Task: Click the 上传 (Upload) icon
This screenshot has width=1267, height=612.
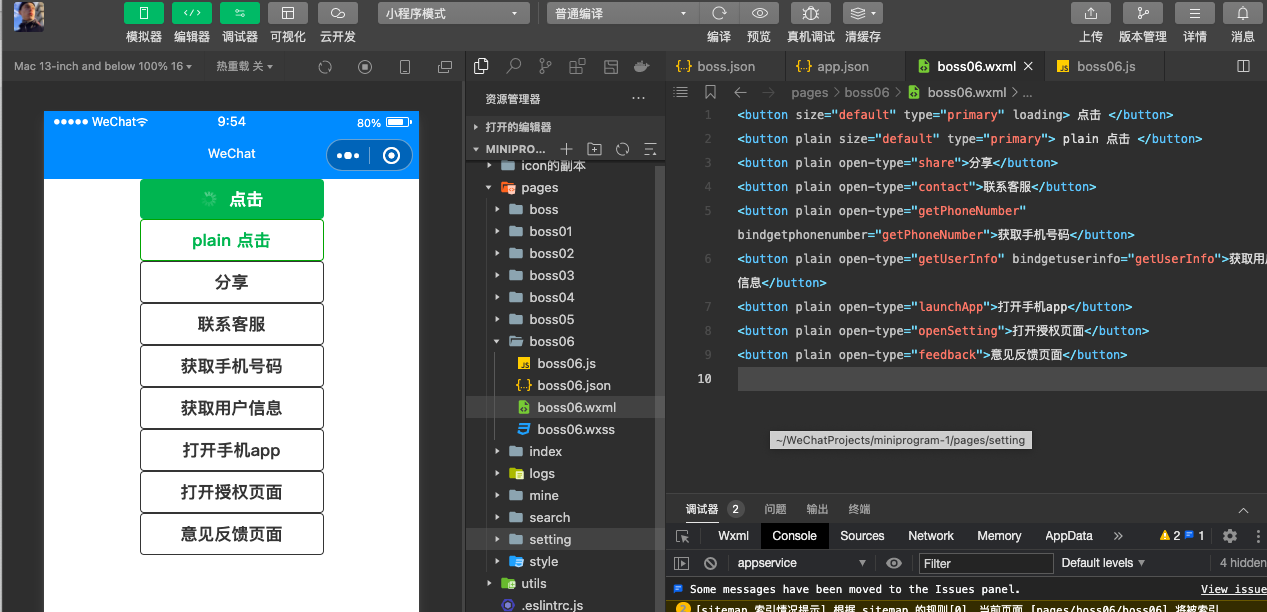Action: point(1090,13)
